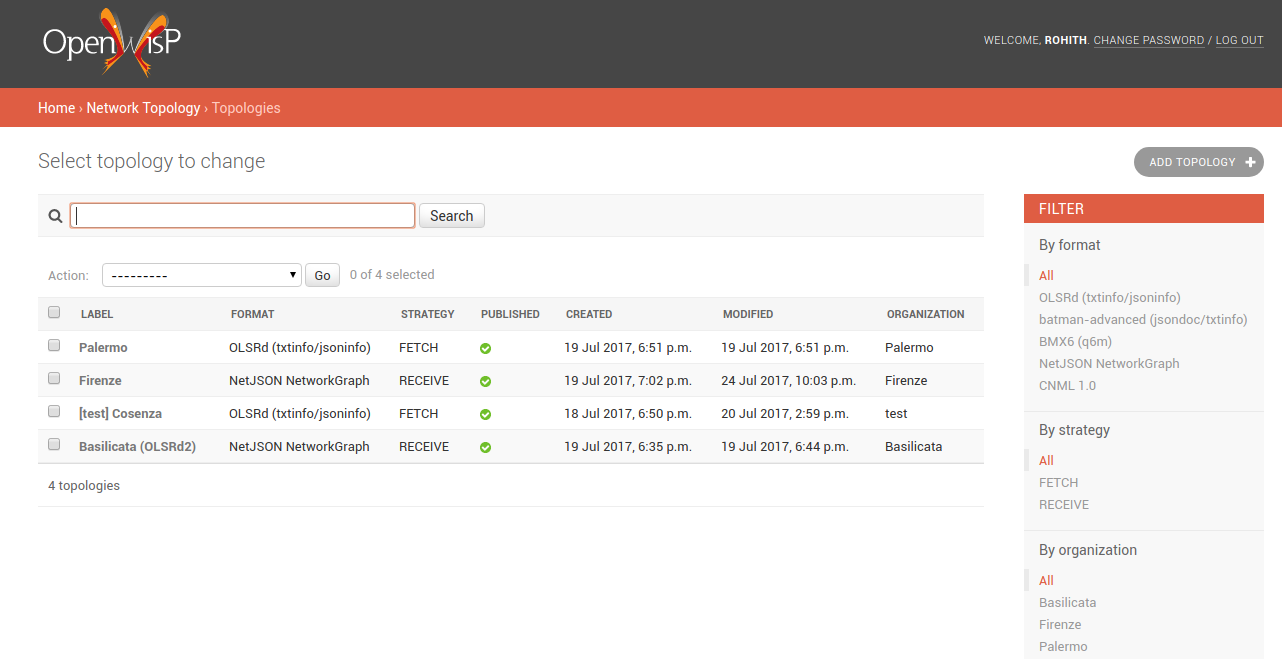Open Palermo topology
The image size is (1282, 659).
[x=103, y=348]
